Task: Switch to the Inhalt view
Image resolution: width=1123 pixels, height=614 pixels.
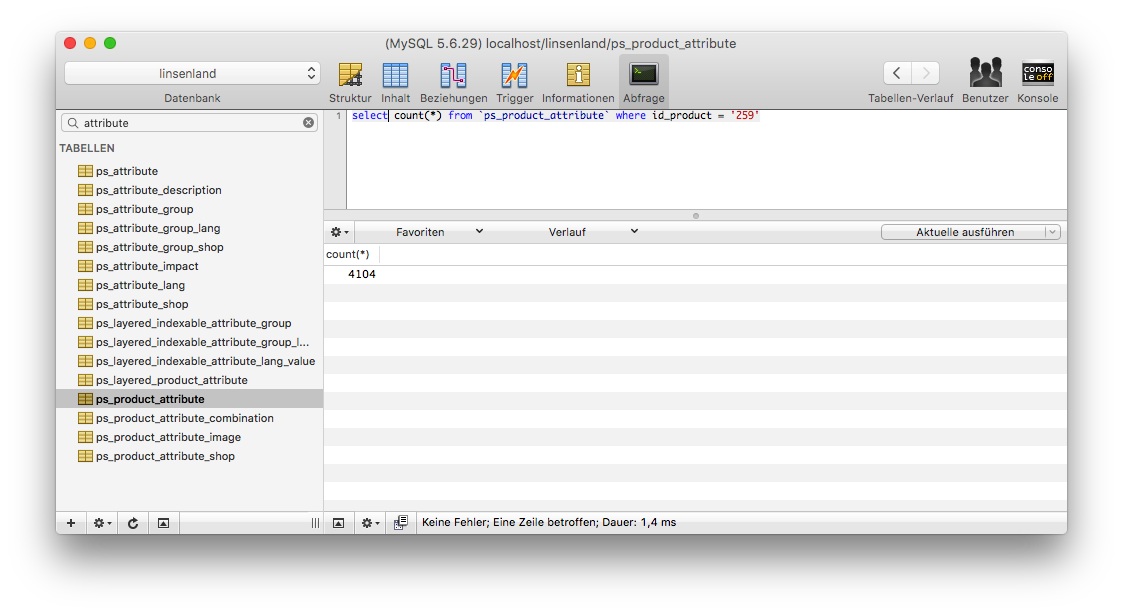Action: click(x=395, y=82)
